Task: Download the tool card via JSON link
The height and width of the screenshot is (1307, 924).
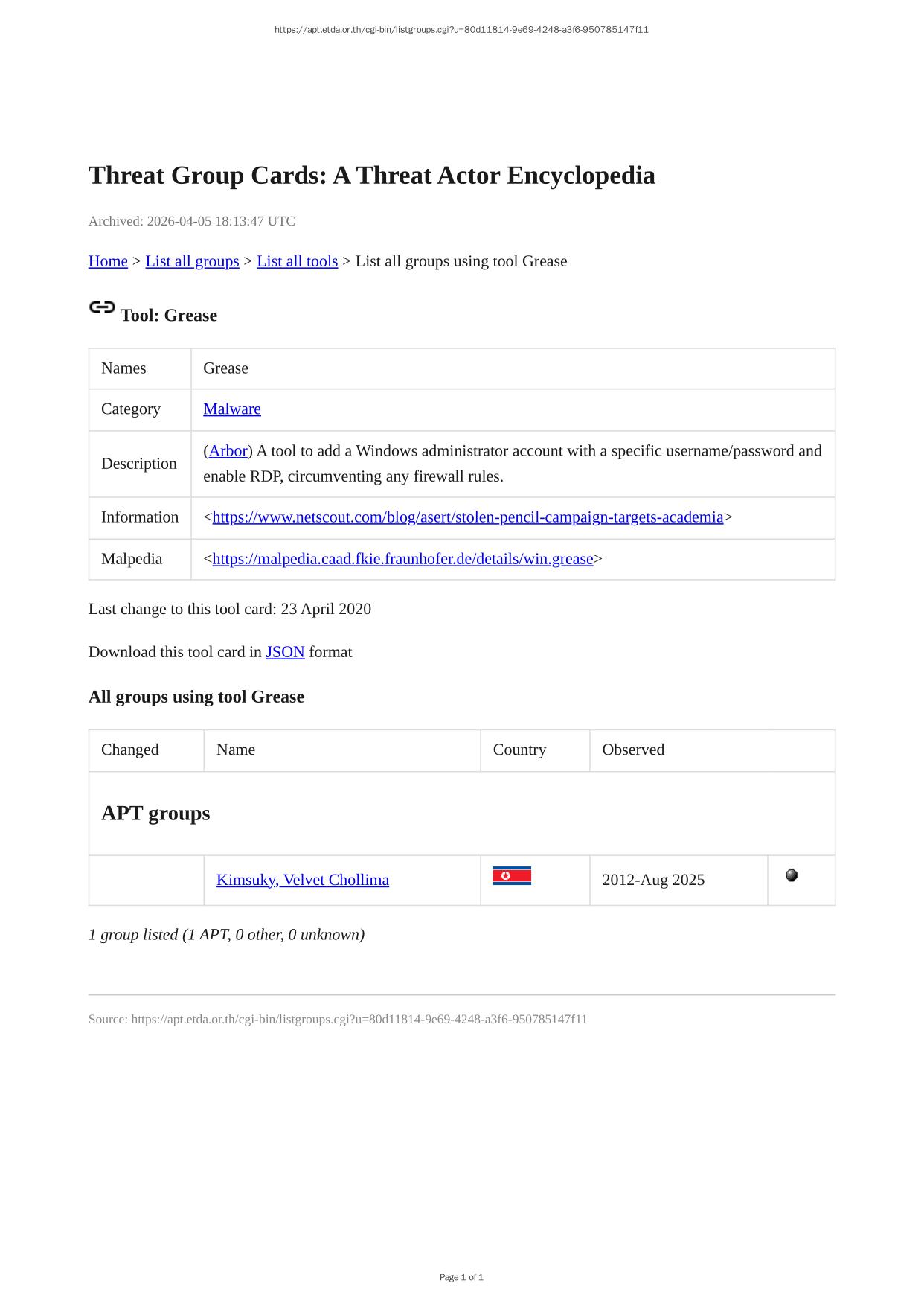Action: click(x=285, y=652)
